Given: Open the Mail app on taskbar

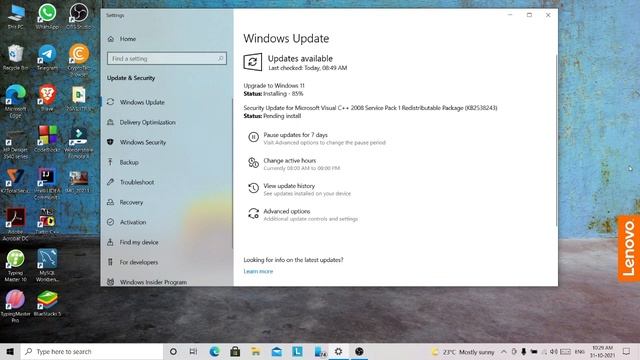Looking at the screenshot, I should coord(277,351).
